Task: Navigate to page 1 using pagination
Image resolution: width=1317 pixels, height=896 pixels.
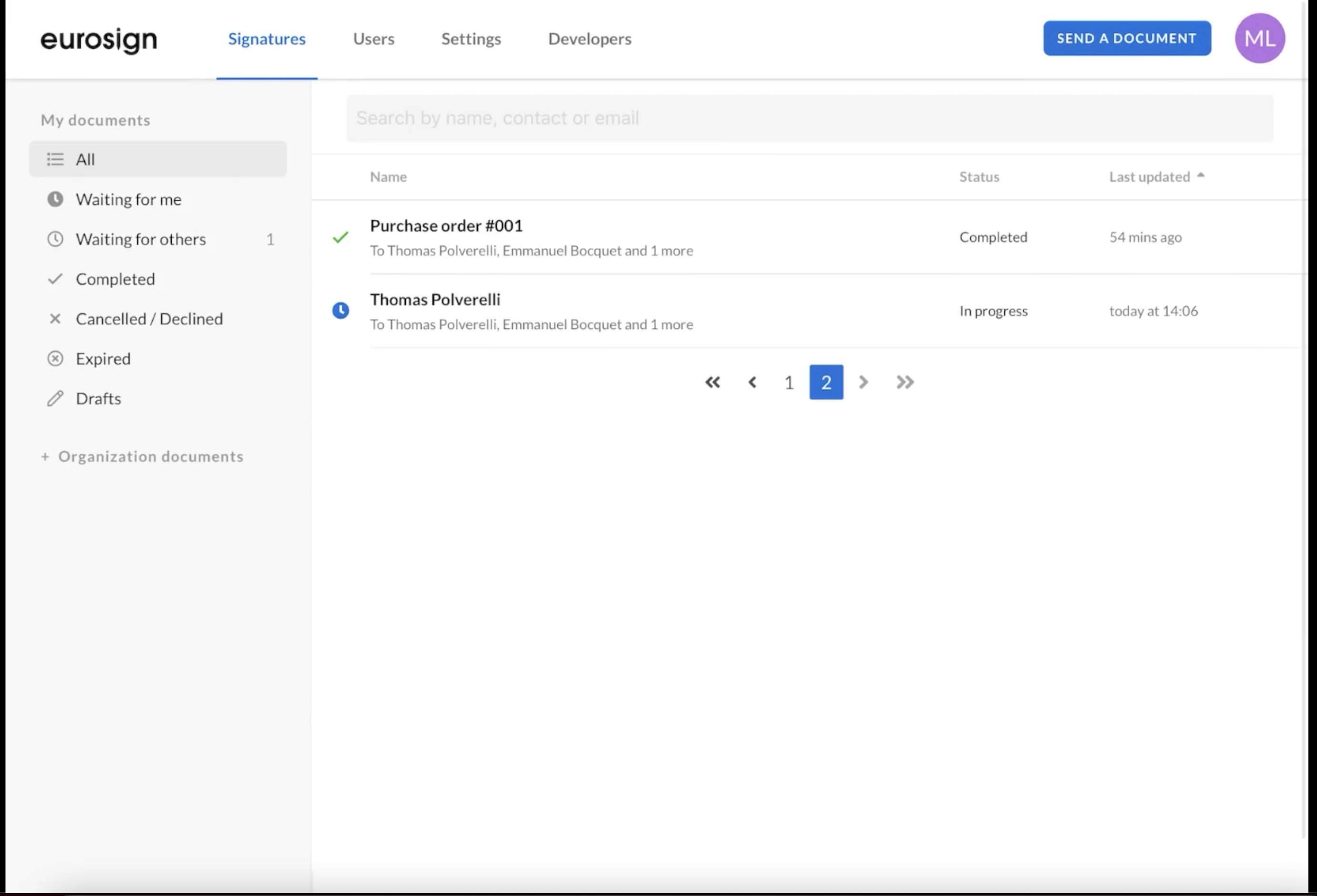Action: (789, 381)
